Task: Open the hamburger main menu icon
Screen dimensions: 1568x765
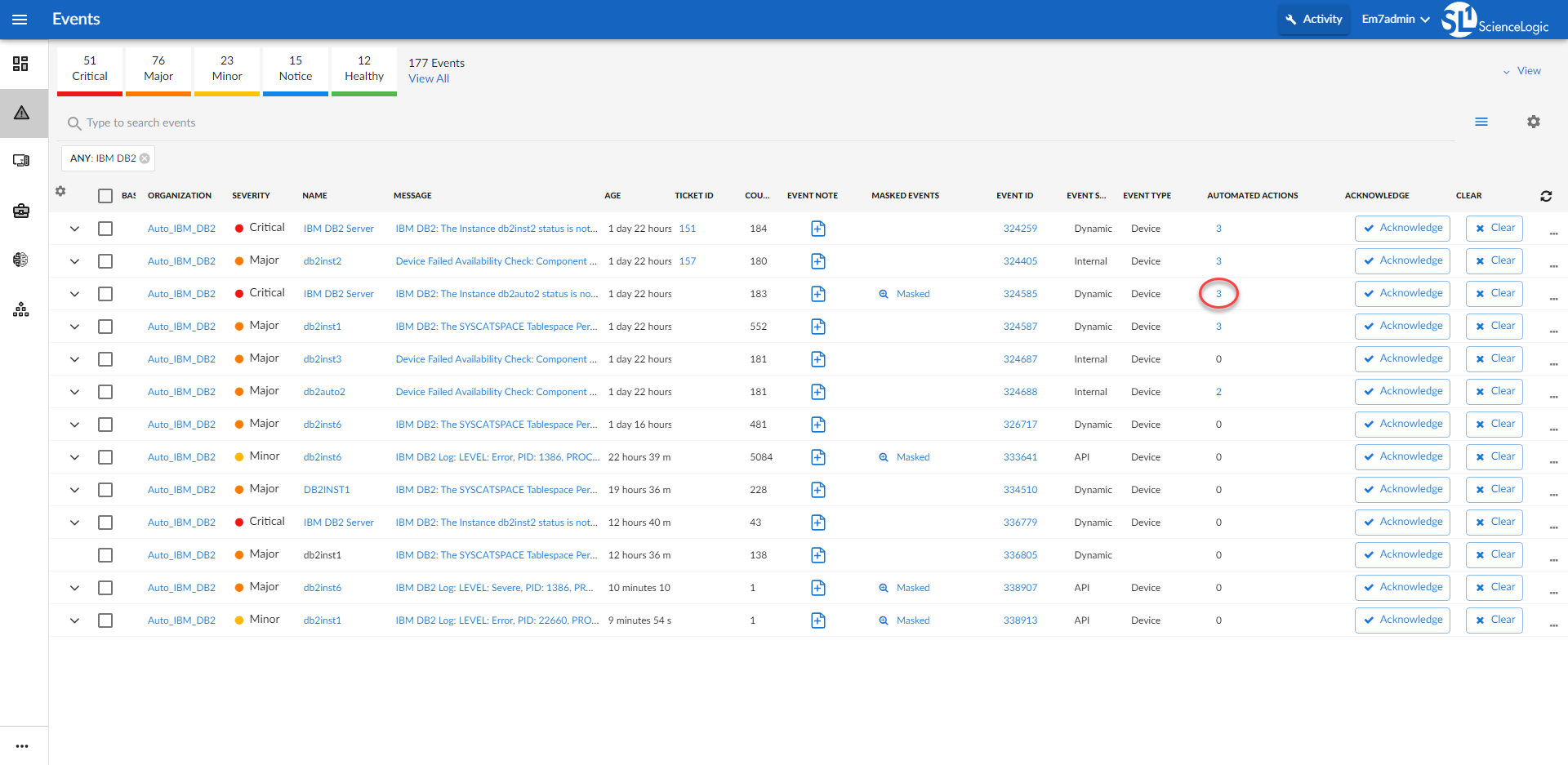Action: pyautogui.click(x=20, y=20)
